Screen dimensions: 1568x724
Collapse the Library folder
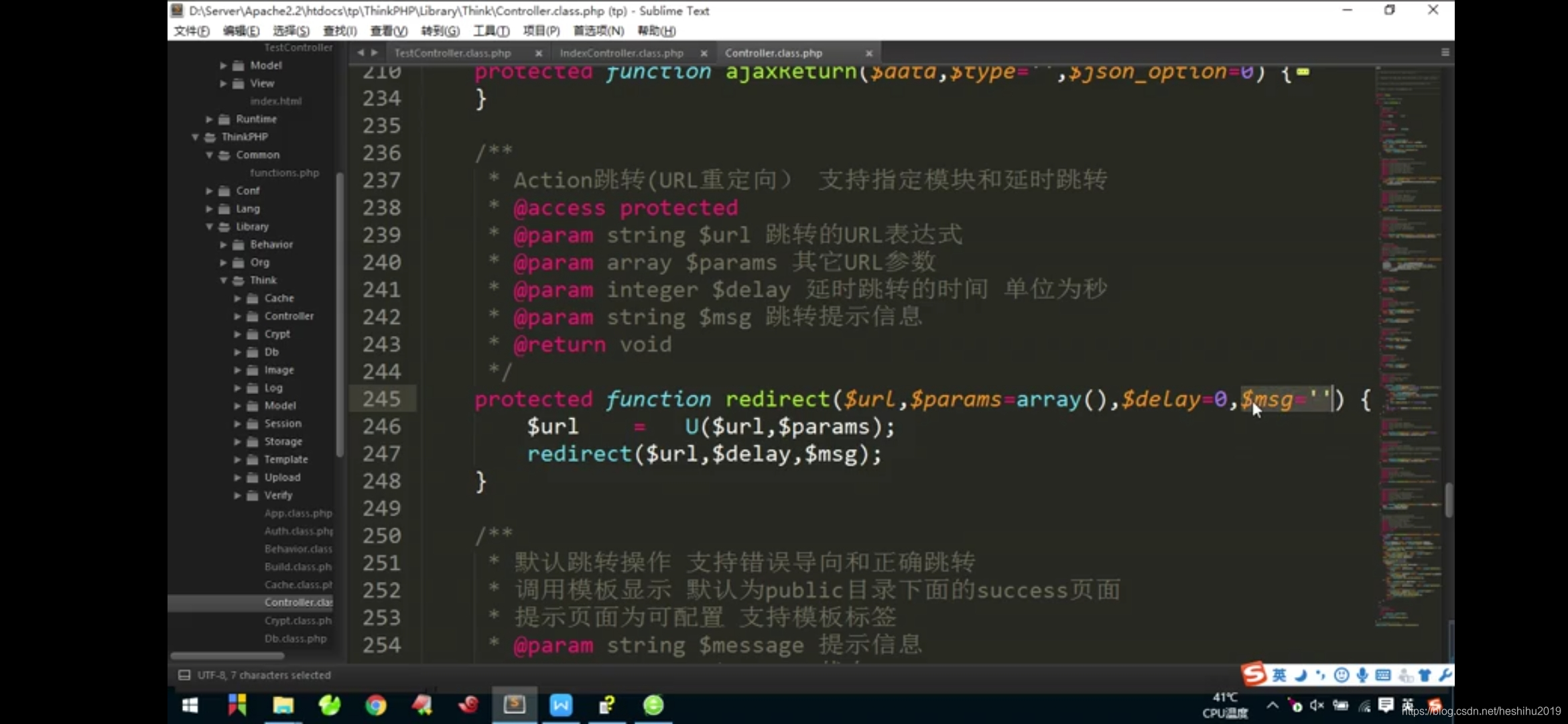point(209,227)
